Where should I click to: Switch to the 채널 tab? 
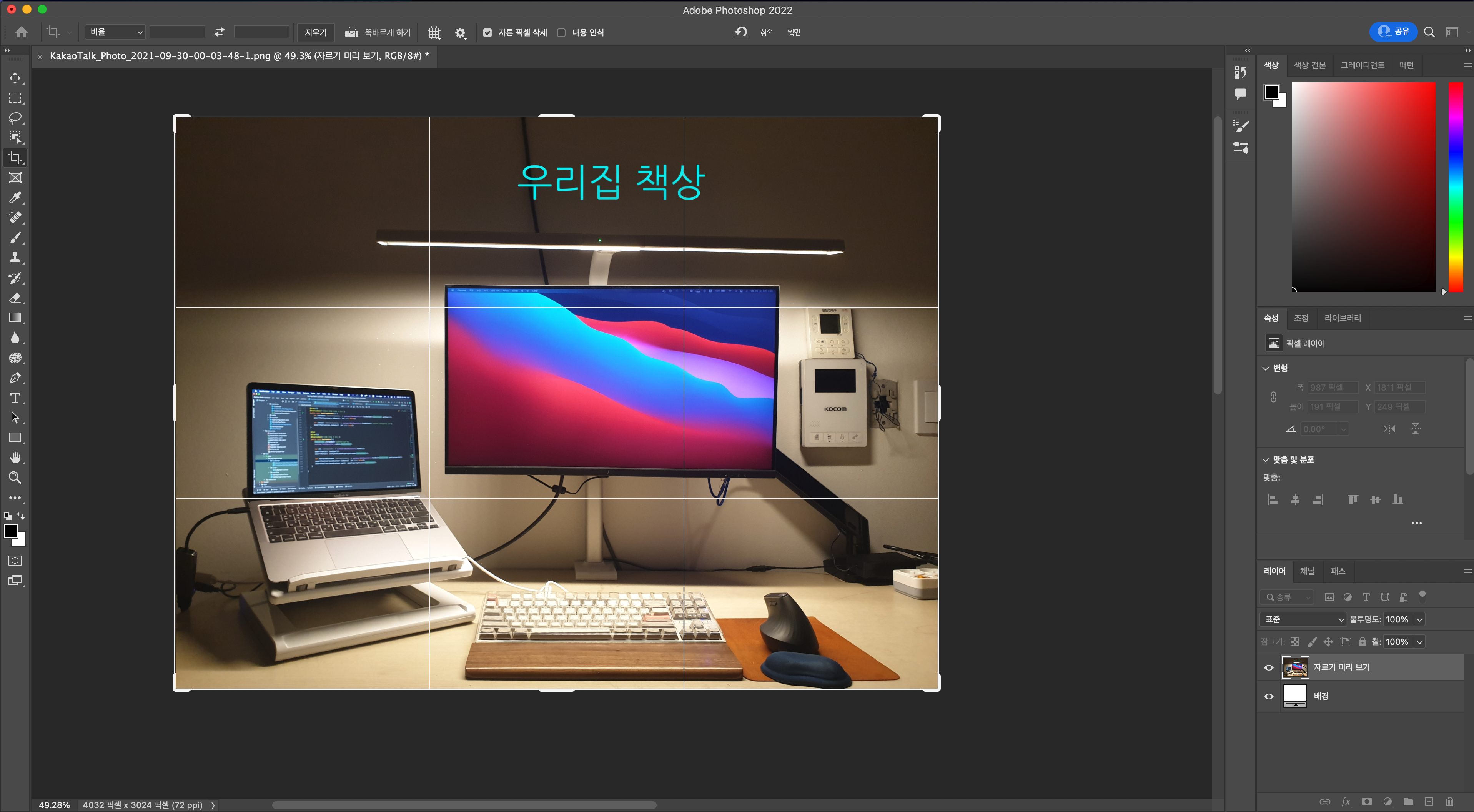(1307, 571)
